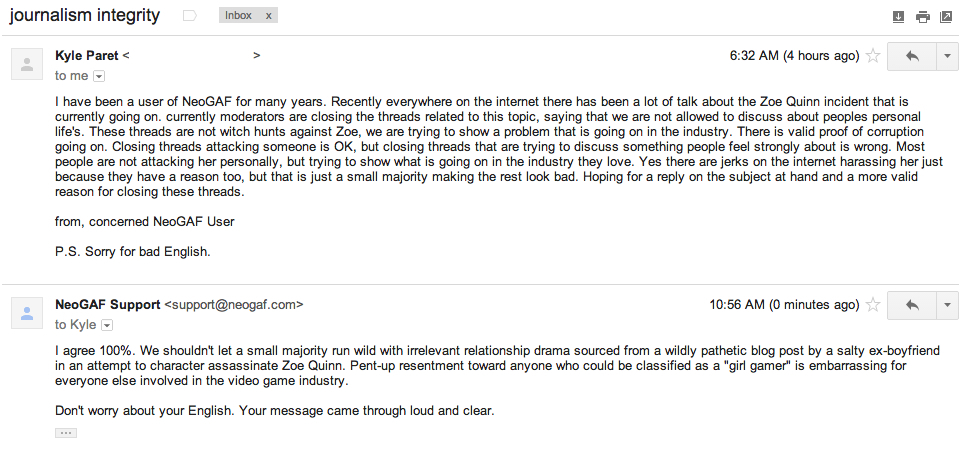Click the Inbox label tag
The image size is (971, 470).
click(238, 16)
